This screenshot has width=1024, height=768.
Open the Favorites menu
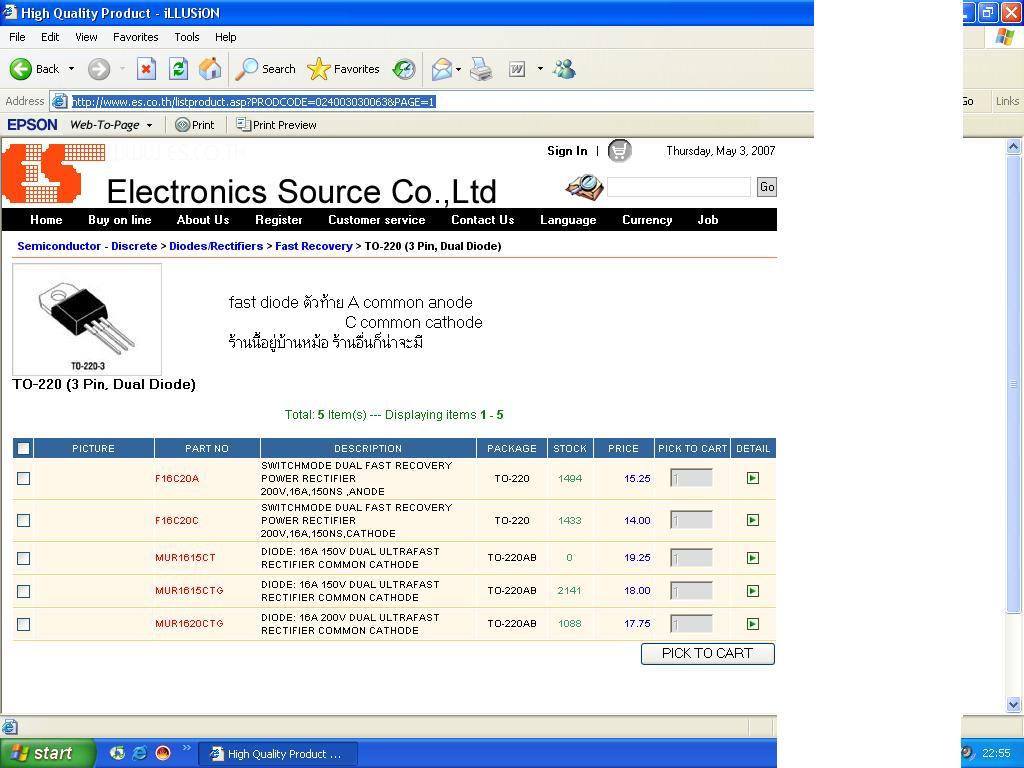(136, 37)
